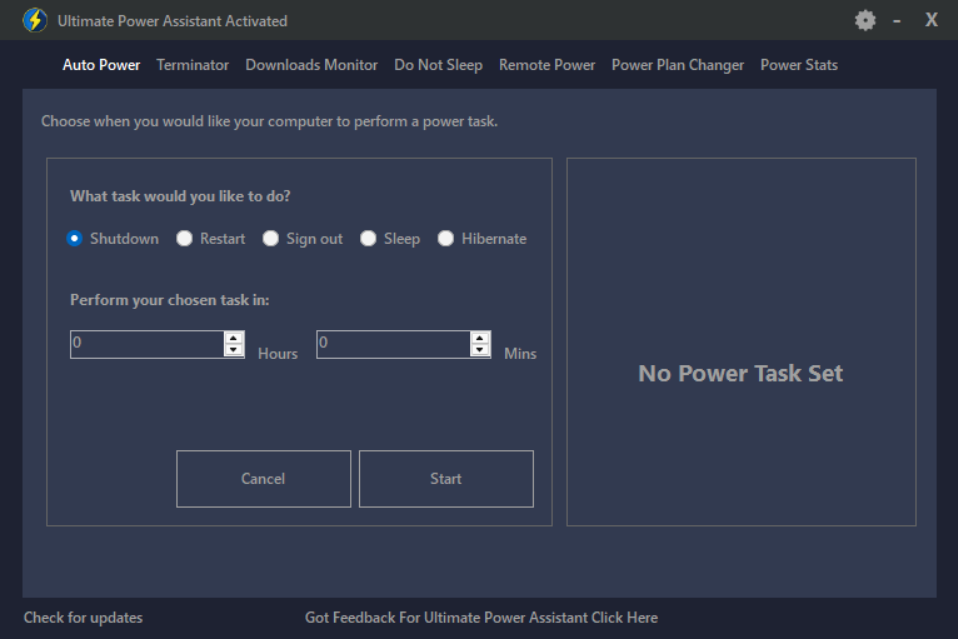Open the Downloads Monitor tab
The height and width of the screenshot is (639, 958).
click(312, 65)
